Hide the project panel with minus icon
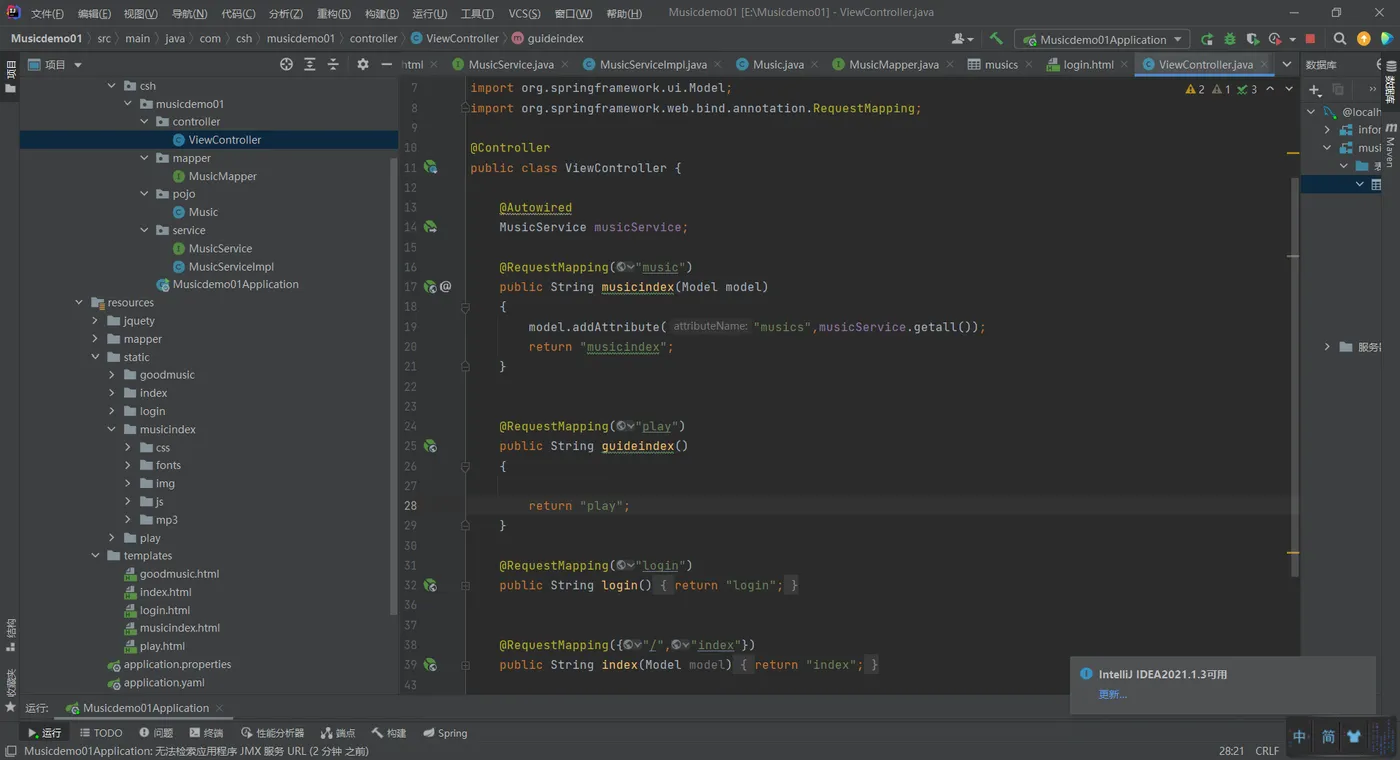Image resolution: width=1400 pixels, height=760 pixels. point(387,64)
